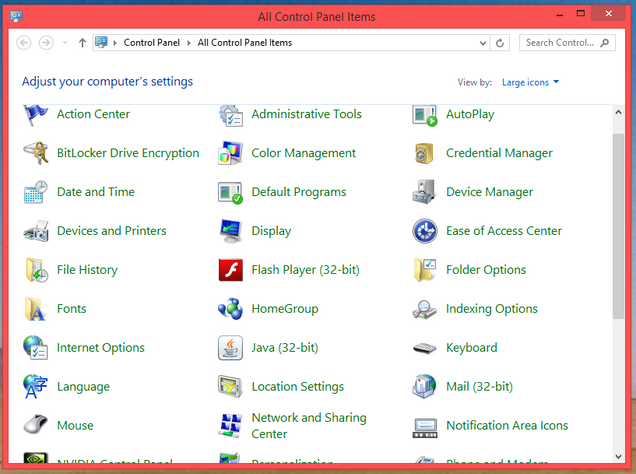
Task: Click the Keyboard icon
Action: [x=425, y=348]
